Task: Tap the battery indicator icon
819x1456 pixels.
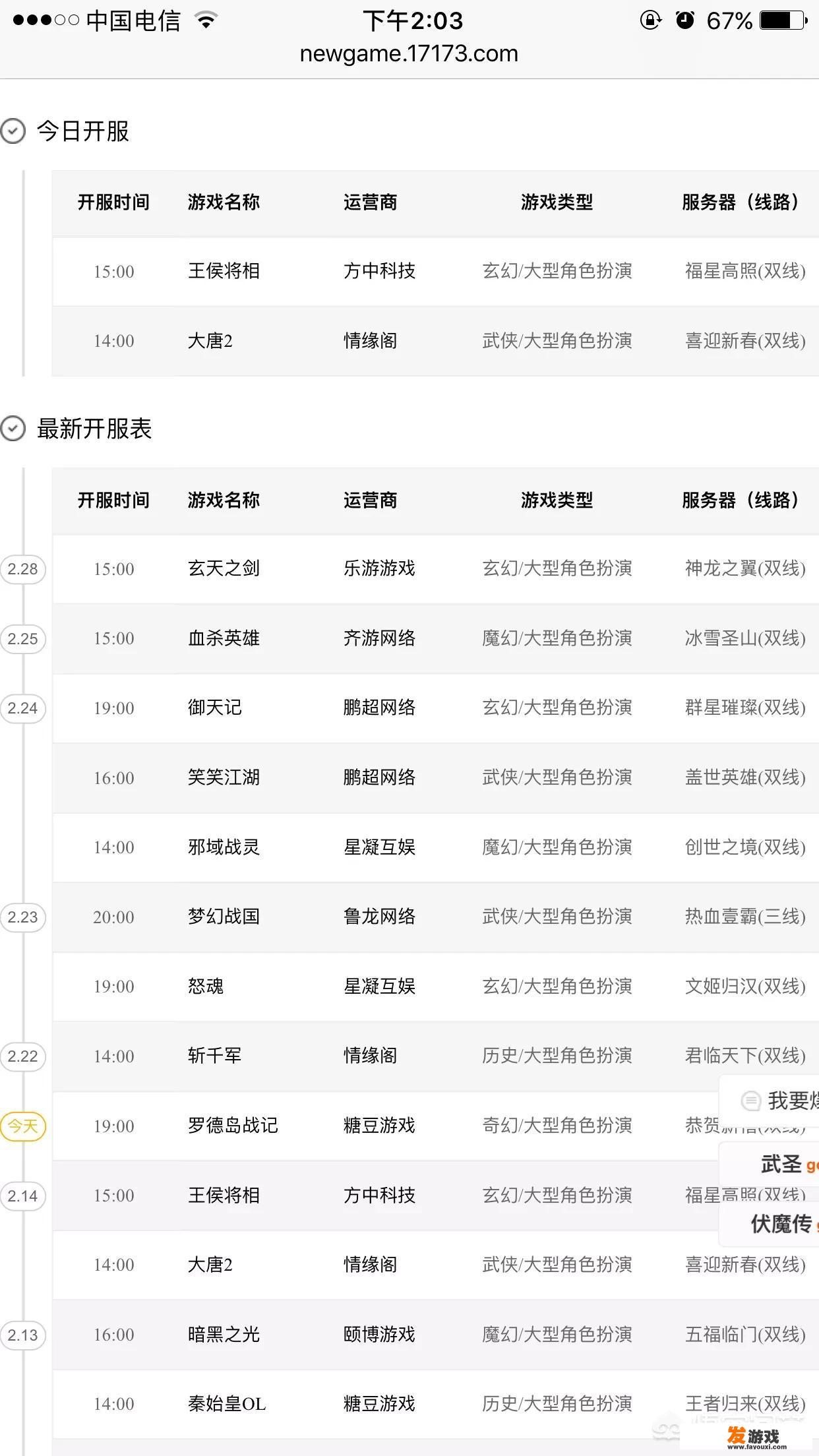Action: [784, 20]
